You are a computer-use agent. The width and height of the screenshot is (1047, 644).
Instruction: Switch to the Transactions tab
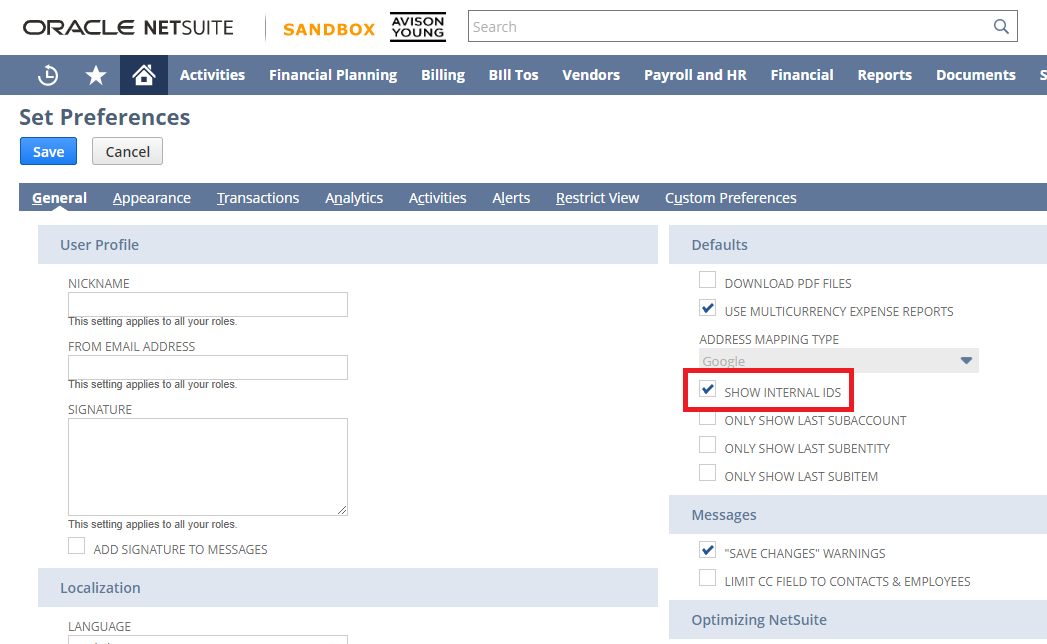click(x=258, y=198)
